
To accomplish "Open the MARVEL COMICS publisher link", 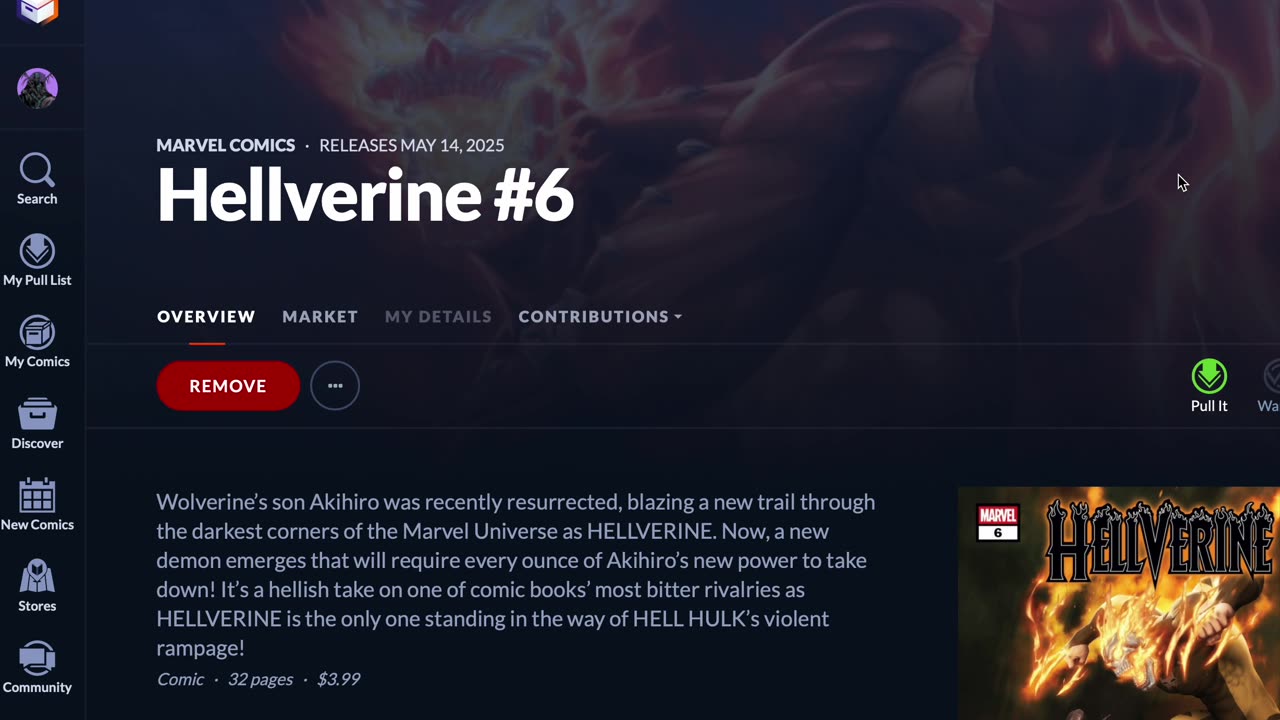I will click(x=226, y=145).
